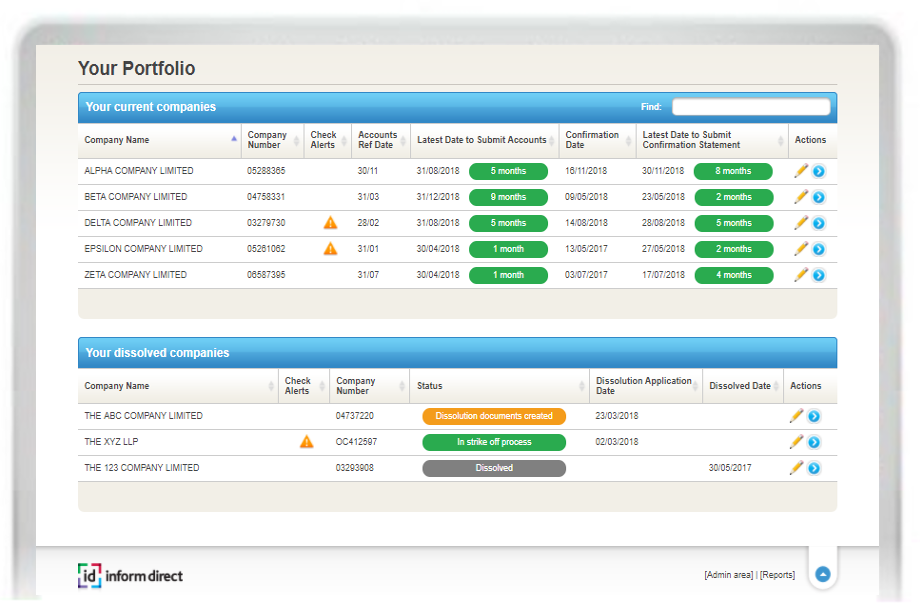This screenshot has height=612, width=920.
Task: Click the Inform Direct logo
Action: 130,575
